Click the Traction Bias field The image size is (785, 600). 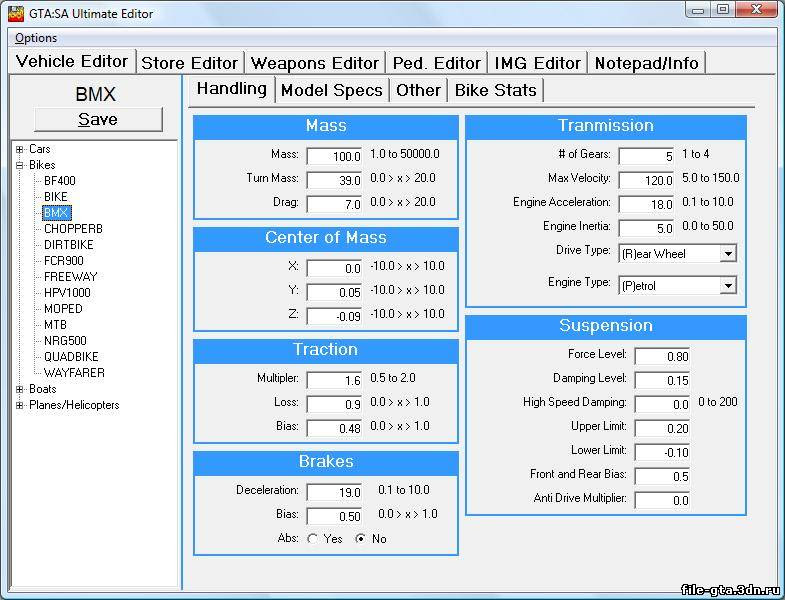click(x=334, y=429)
